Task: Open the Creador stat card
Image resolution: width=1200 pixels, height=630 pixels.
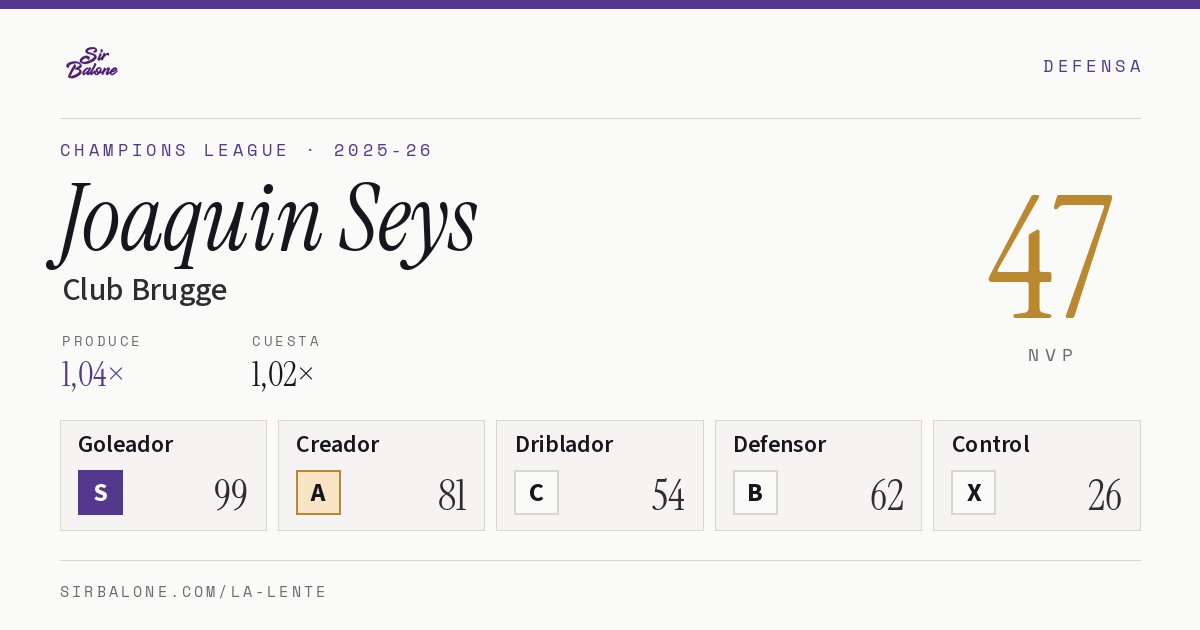Action: click(381, 475)
